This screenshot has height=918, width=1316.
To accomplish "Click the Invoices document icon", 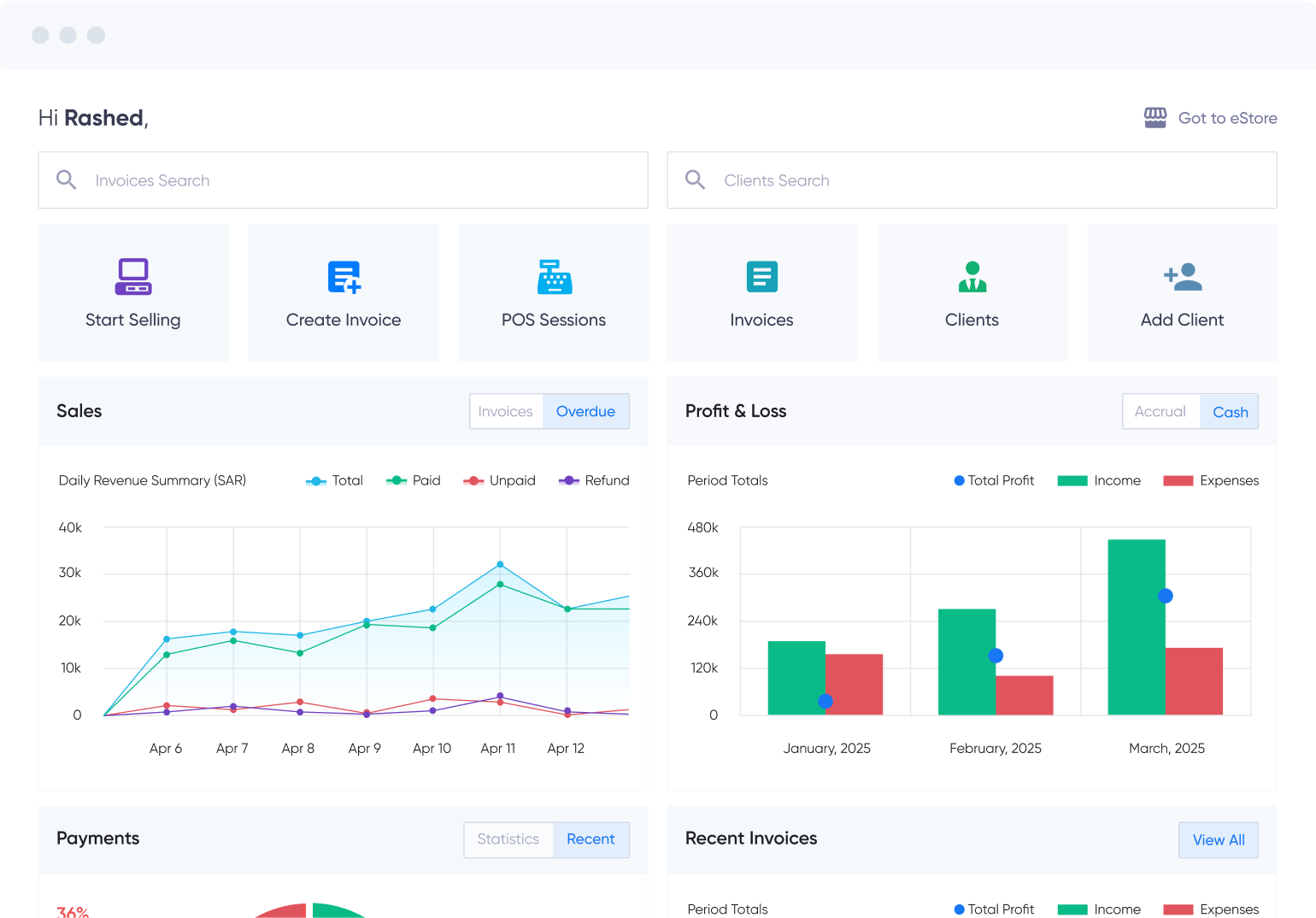I will point(761,277).
